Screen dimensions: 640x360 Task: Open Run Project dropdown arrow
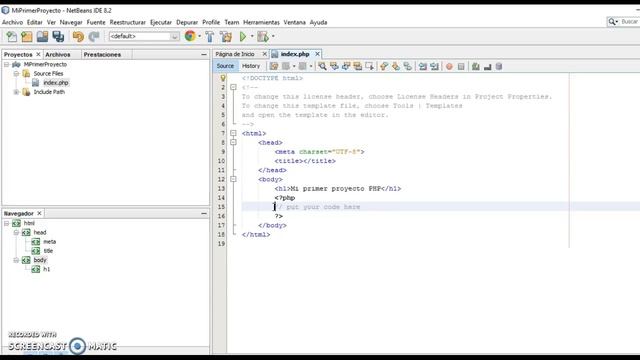coord(252,36)
